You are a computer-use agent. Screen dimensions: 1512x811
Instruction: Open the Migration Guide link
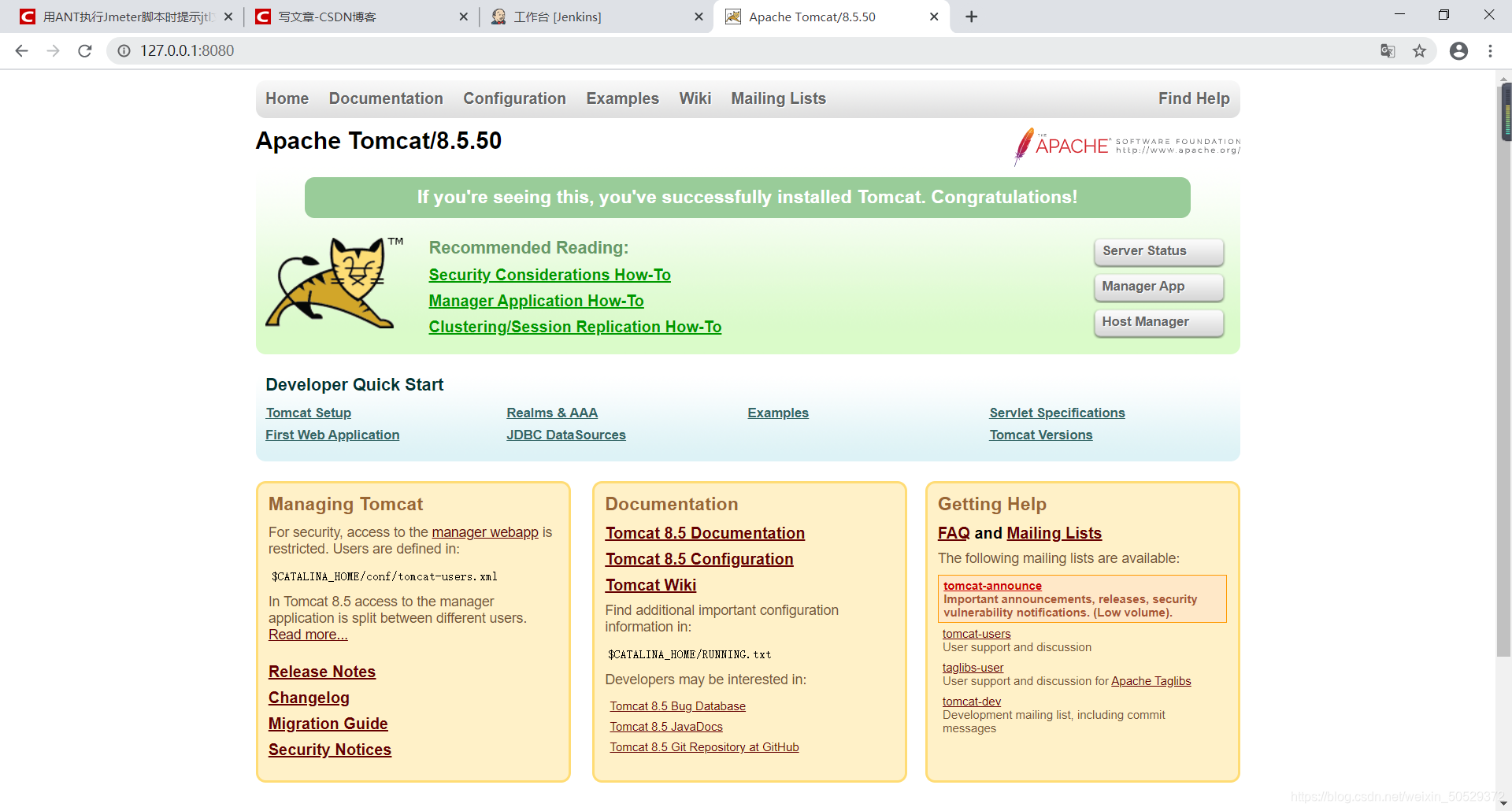tap(328, 724)
